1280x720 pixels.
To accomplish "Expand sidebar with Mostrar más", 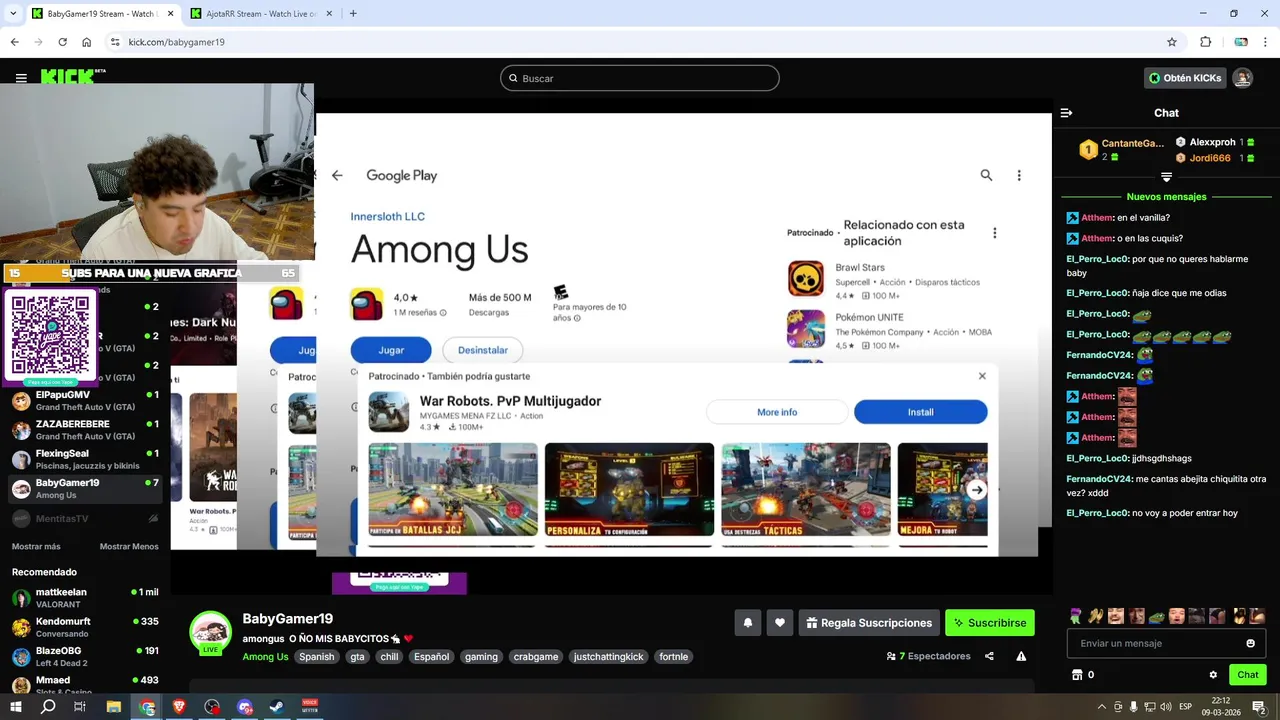I will pos(36,547).
